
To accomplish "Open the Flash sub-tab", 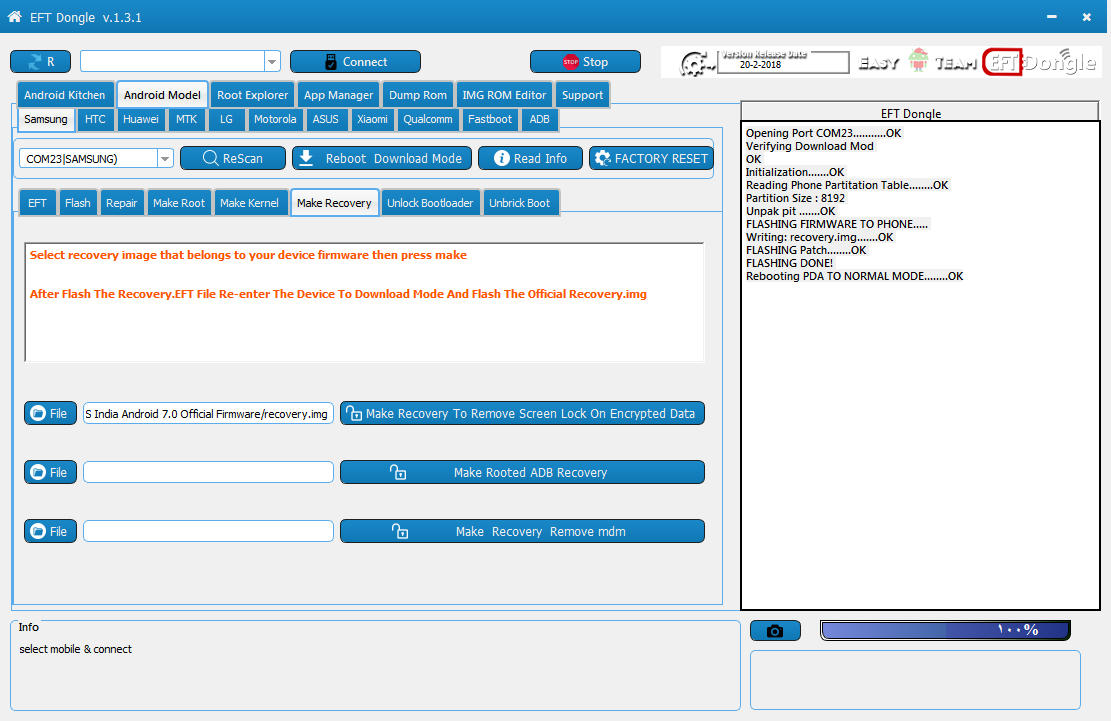I will click(x=78, y=203).
